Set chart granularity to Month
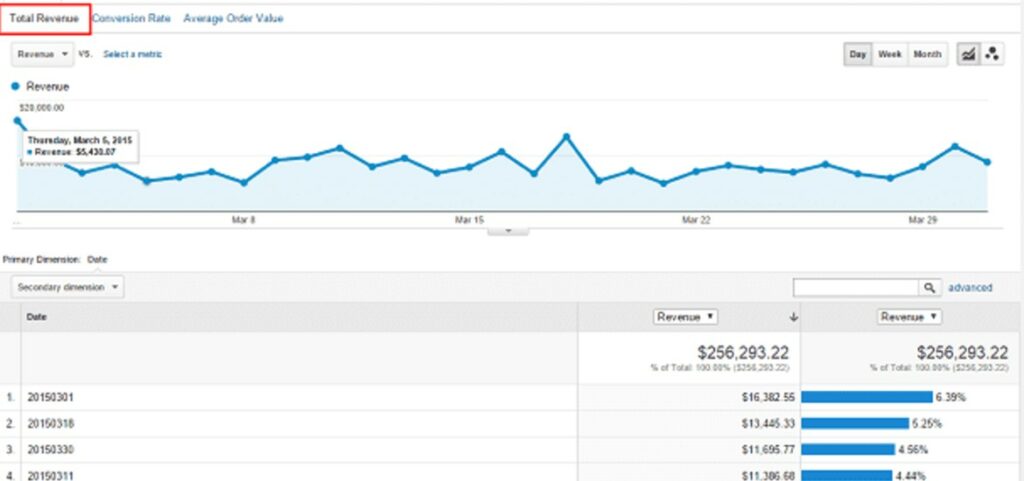 point(927,54)
